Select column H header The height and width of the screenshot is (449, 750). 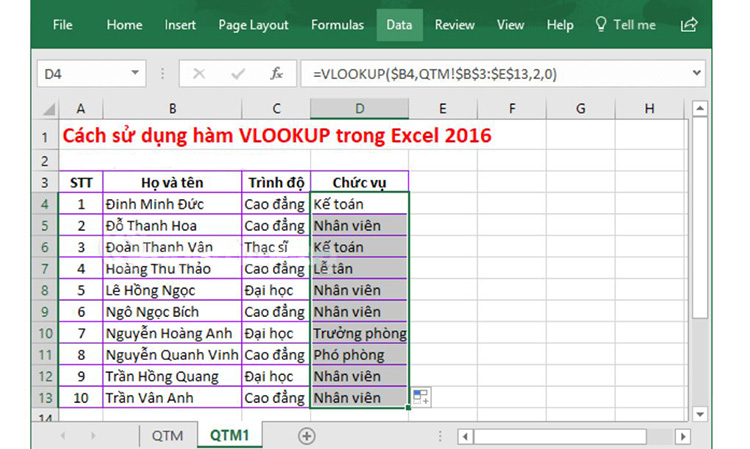(x=650, y=109)
